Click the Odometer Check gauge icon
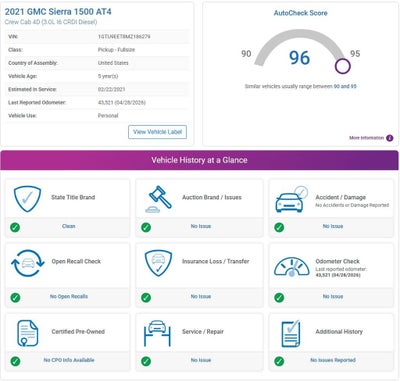 pos(292,267)
